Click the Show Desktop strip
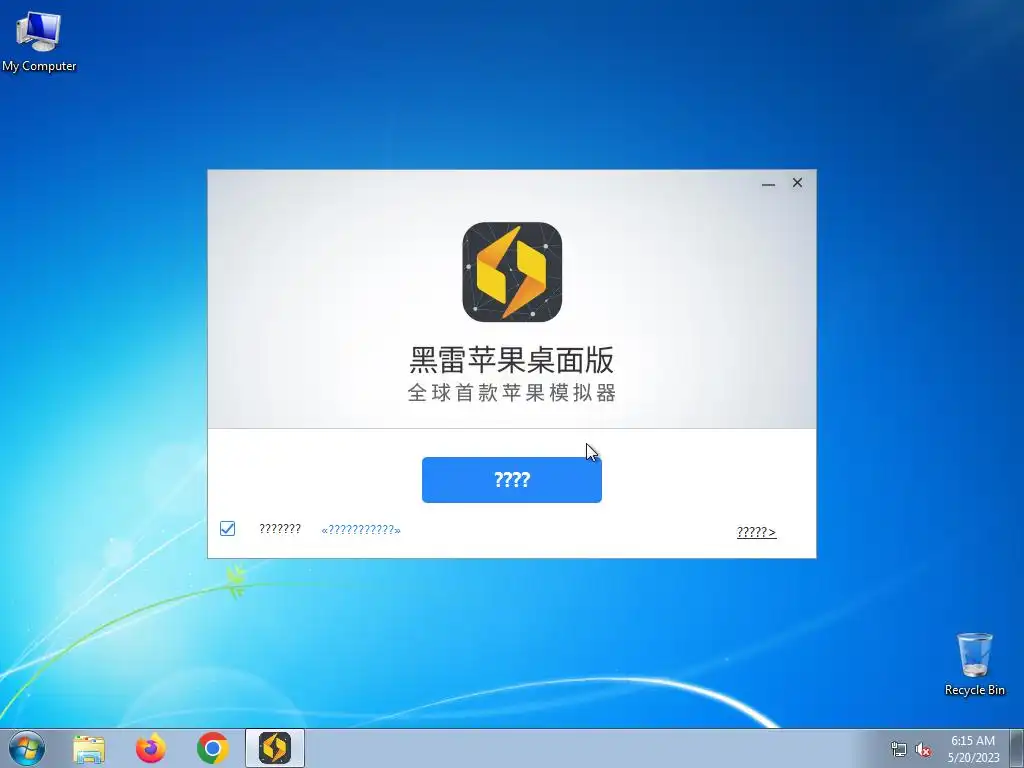Viewport: 1024px width, 768px height. 1017,748
